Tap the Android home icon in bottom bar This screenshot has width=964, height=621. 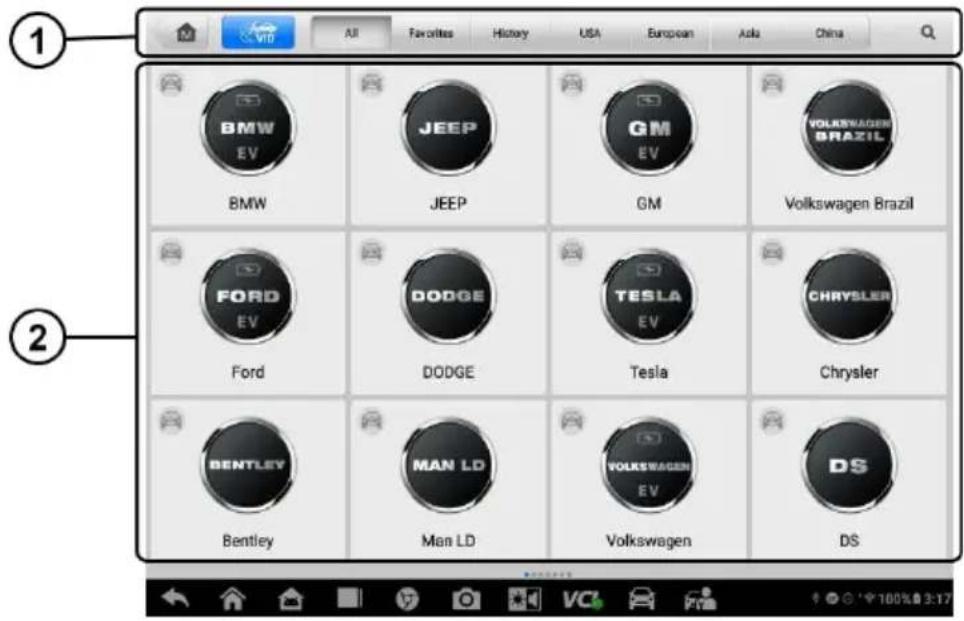(x=233, y=598)
